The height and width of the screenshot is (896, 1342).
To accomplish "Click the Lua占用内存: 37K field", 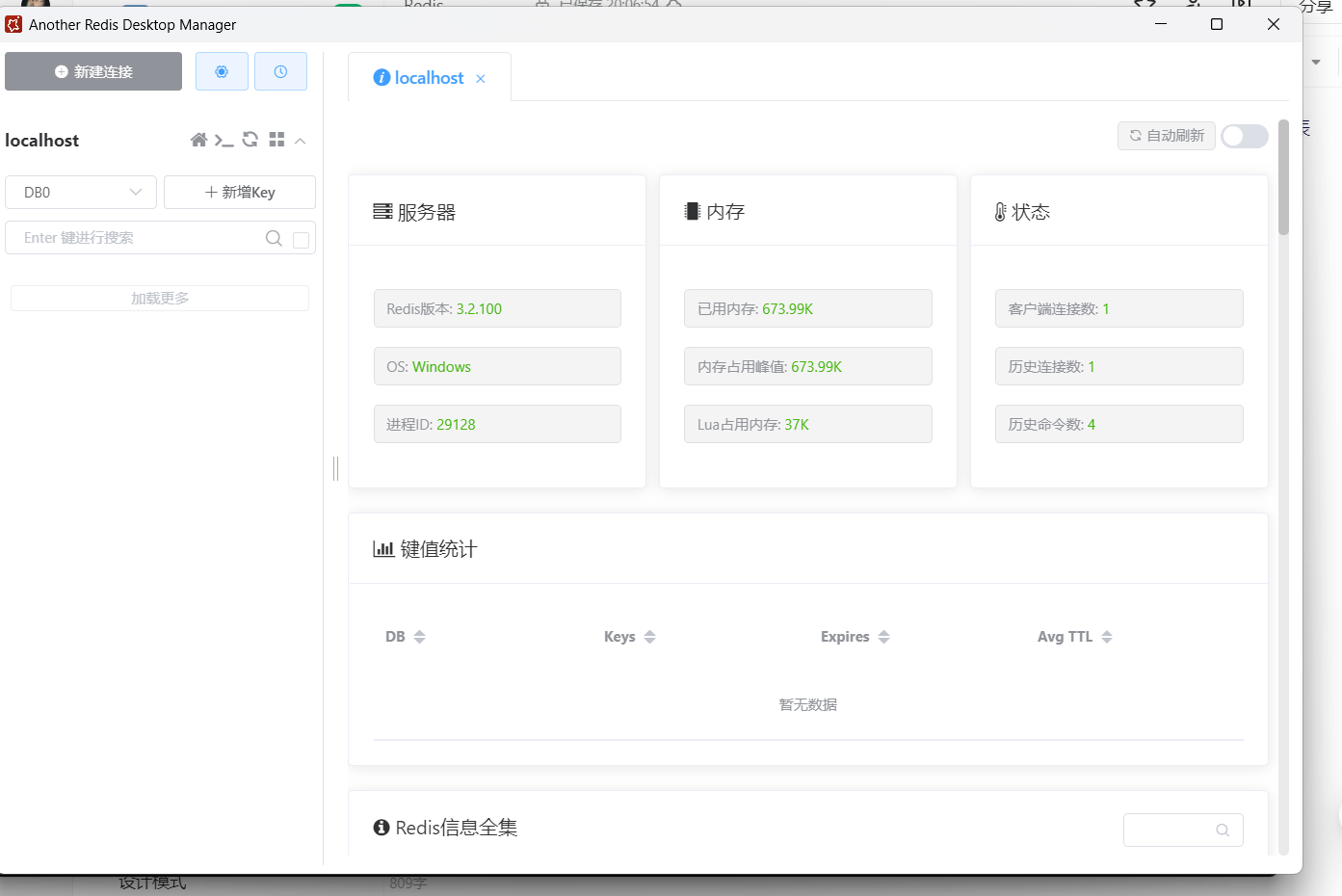I will pos(808,424).
